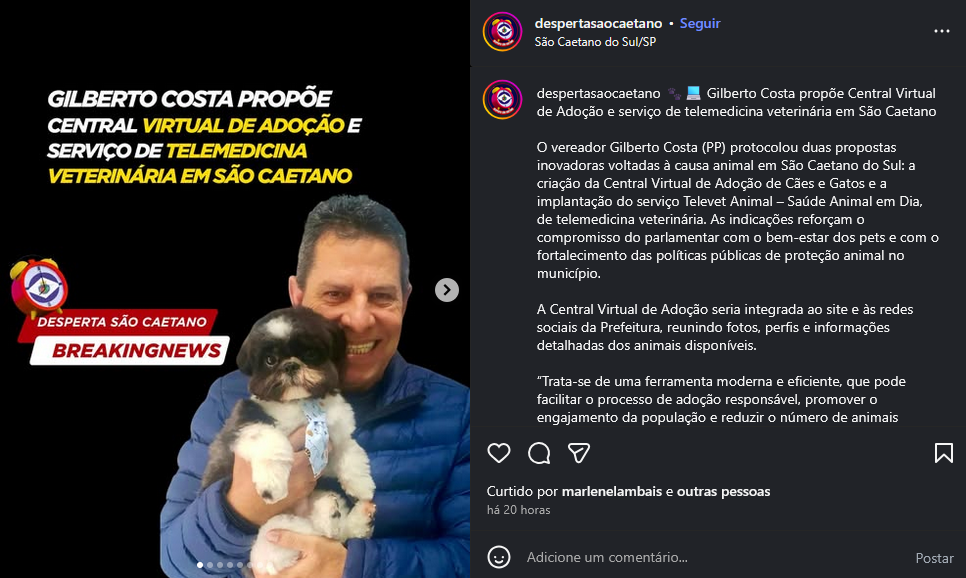The width and height of the screenshot is (966, 578).
Task: Open comments via speech bubble icon
Action: [539, 453]
